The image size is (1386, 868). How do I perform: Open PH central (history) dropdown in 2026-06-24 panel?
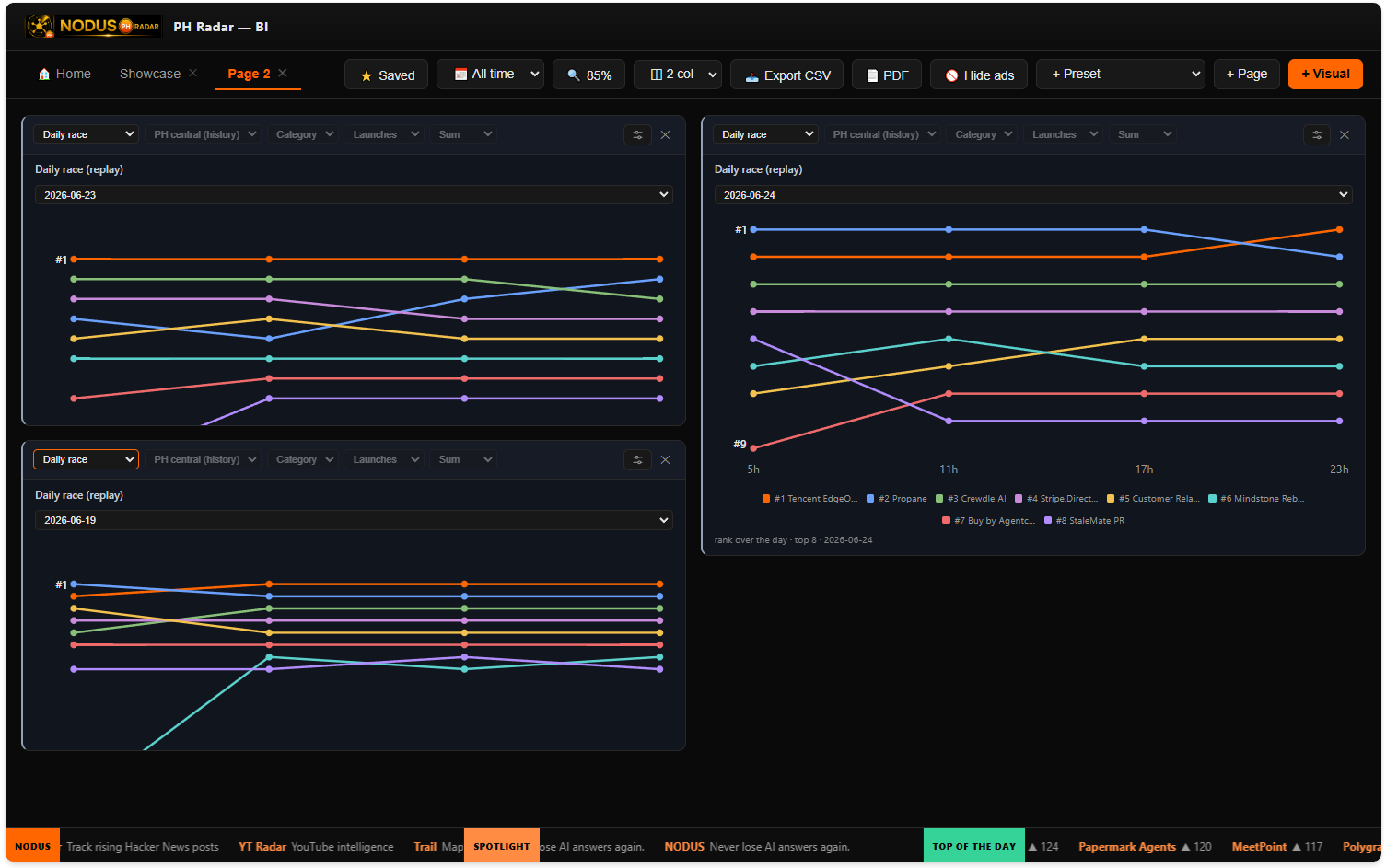pyautogui.click(x=884, y=134)
